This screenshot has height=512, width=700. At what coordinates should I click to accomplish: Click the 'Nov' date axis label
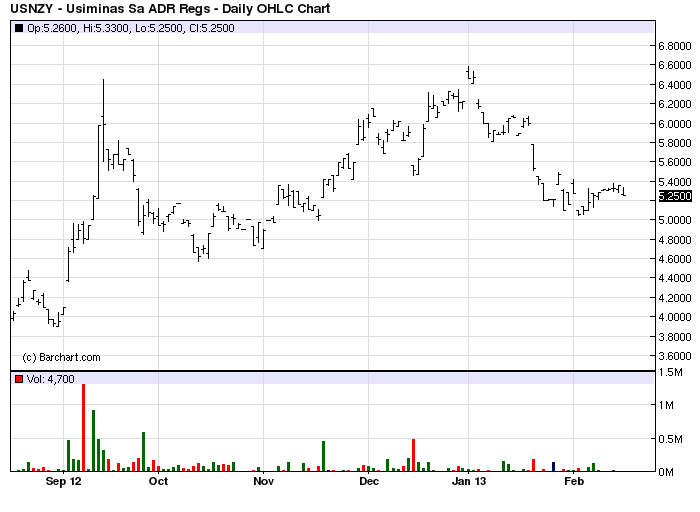point(263,481)
